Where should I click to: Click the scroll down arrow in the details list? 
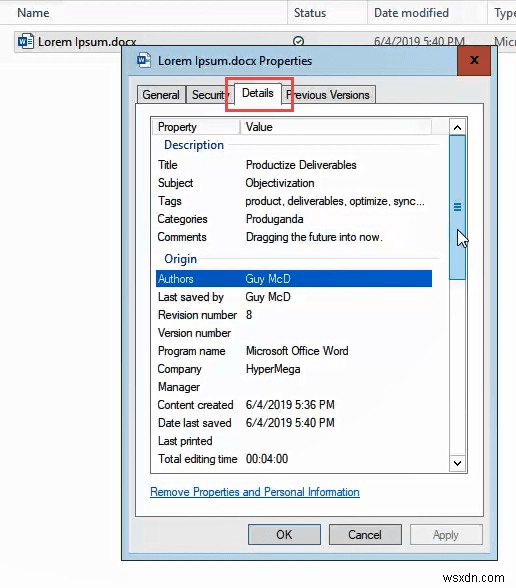[457, 463]
